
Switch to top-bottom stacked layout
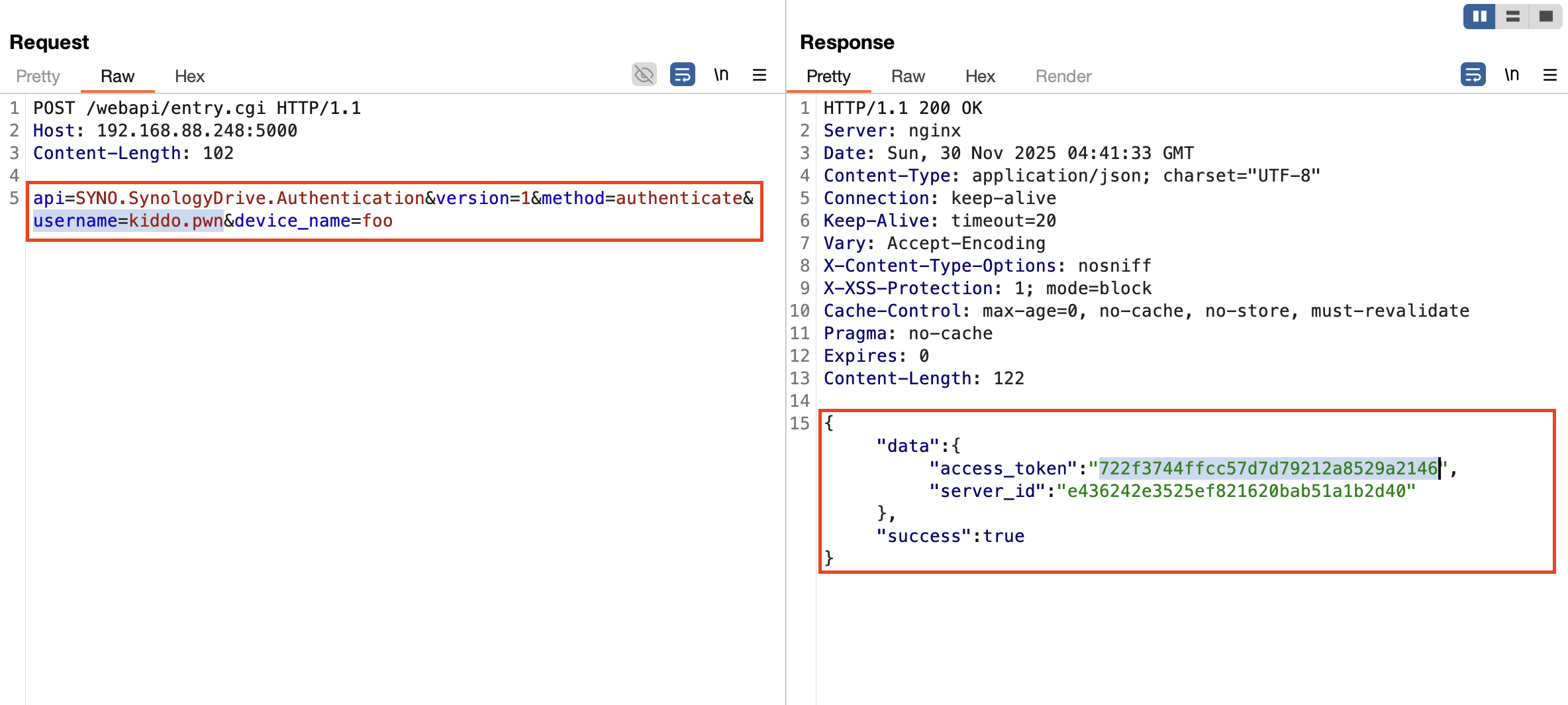[1513, 17]
